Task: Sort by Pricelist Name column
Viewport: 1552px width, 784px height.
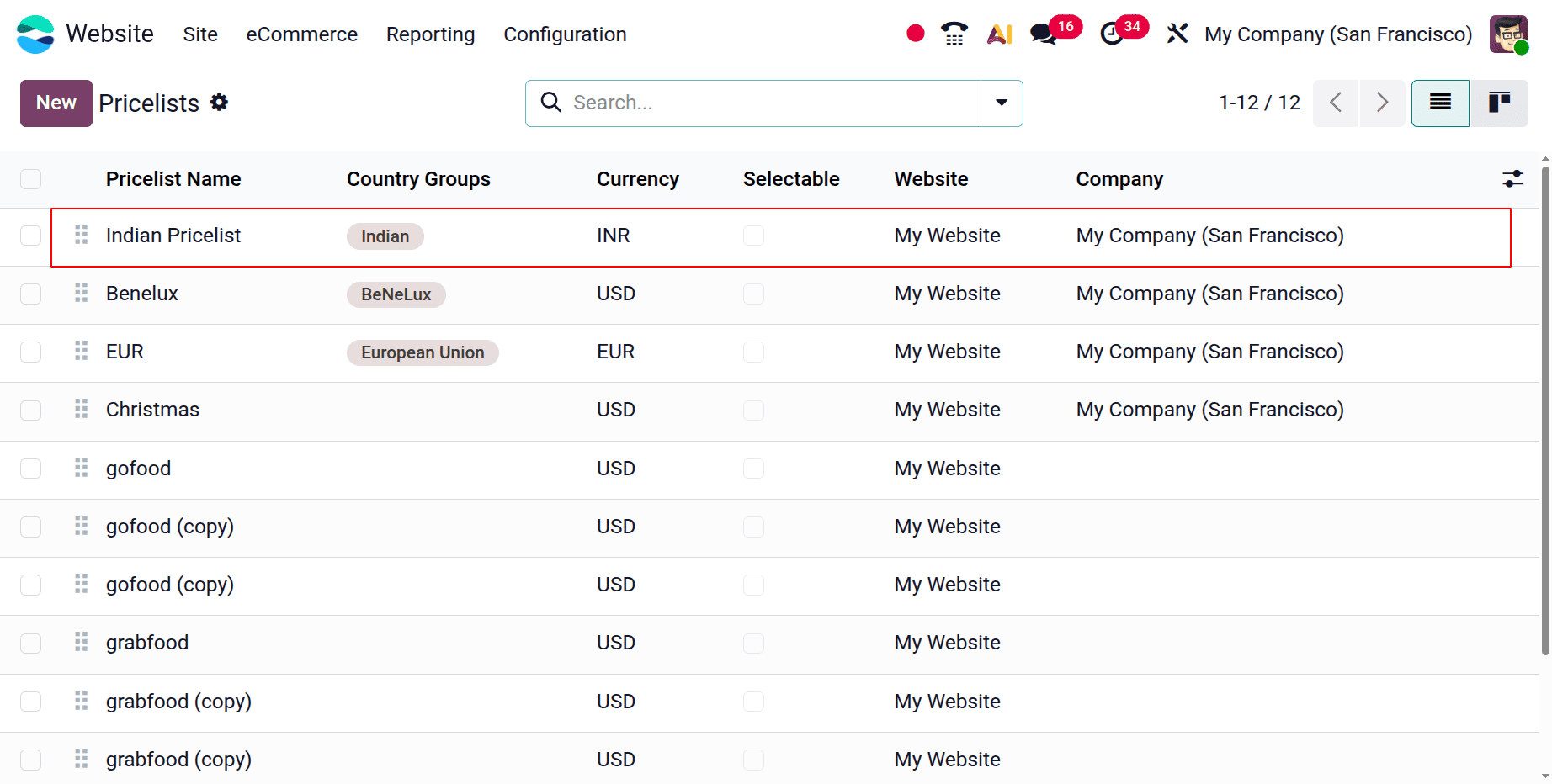Action: point(173,179)
